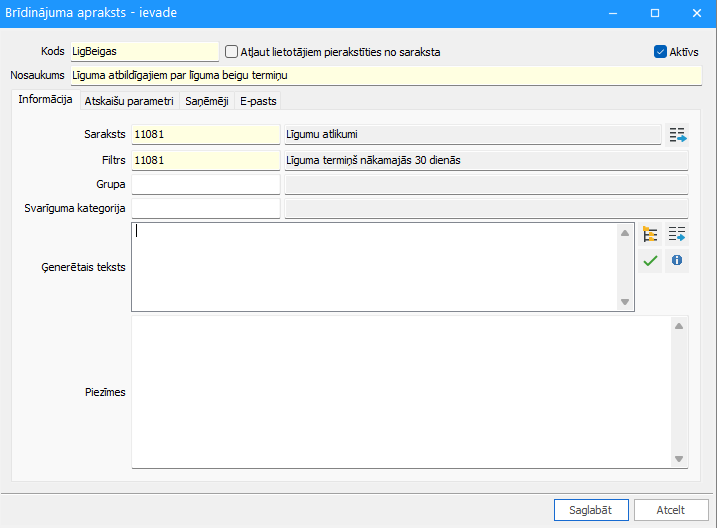The width and height of the screenshot is (717, 528).
Task: Focus the Kods field with LigBeigas
Action: [x=144, y=52]
